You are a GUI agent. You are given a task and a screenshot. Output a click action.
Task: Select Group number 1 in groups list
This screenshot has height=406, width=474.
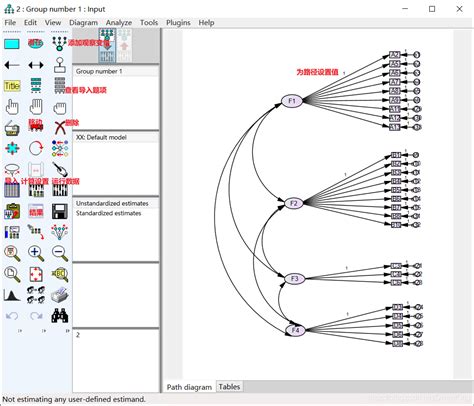click(99, 71)
